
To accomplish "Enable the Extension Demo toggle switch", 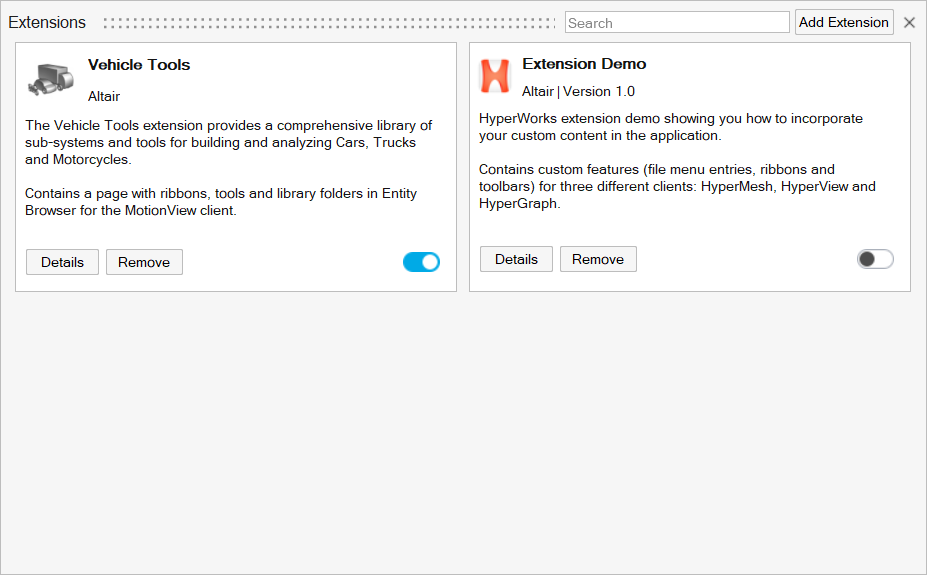I will [x=875, y=259].
